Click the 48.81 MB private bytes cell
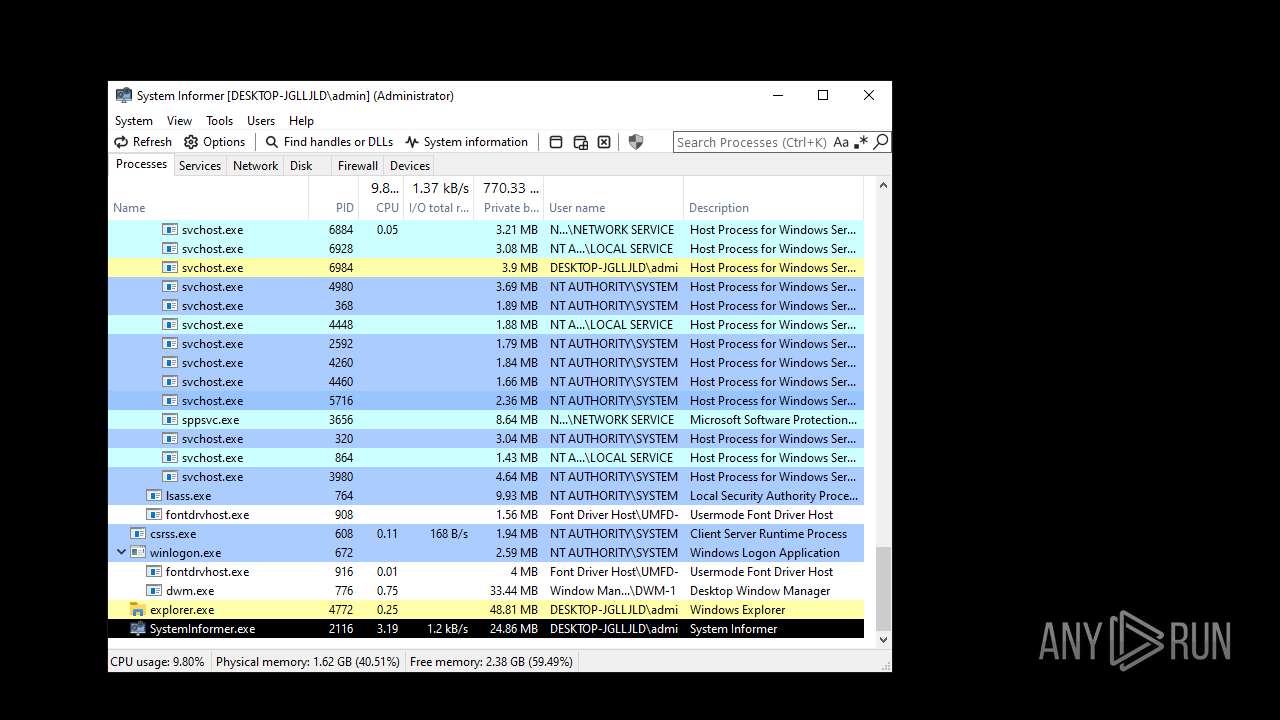Viewport: 1280px width, 720px height. 513,610
